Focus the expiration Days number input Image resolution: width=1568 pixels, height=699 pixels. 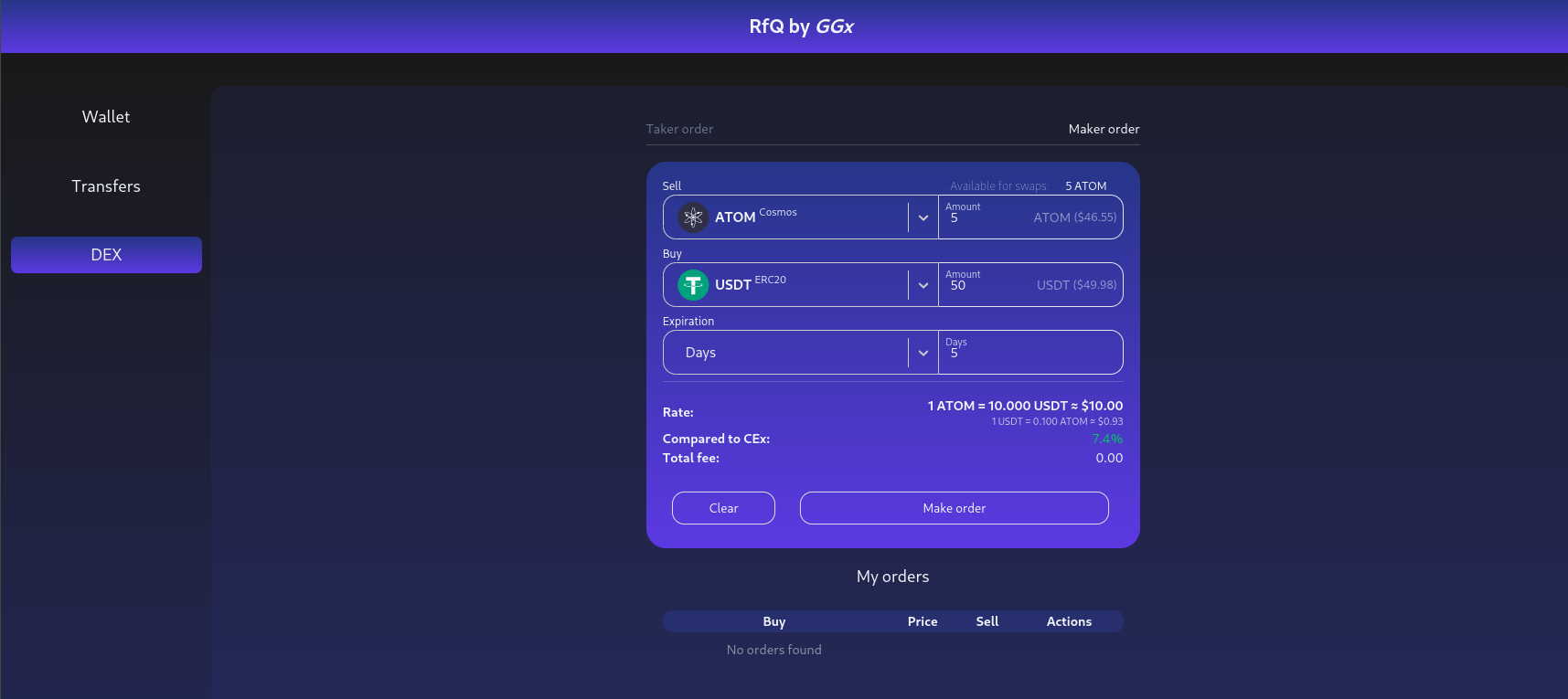1030,353
